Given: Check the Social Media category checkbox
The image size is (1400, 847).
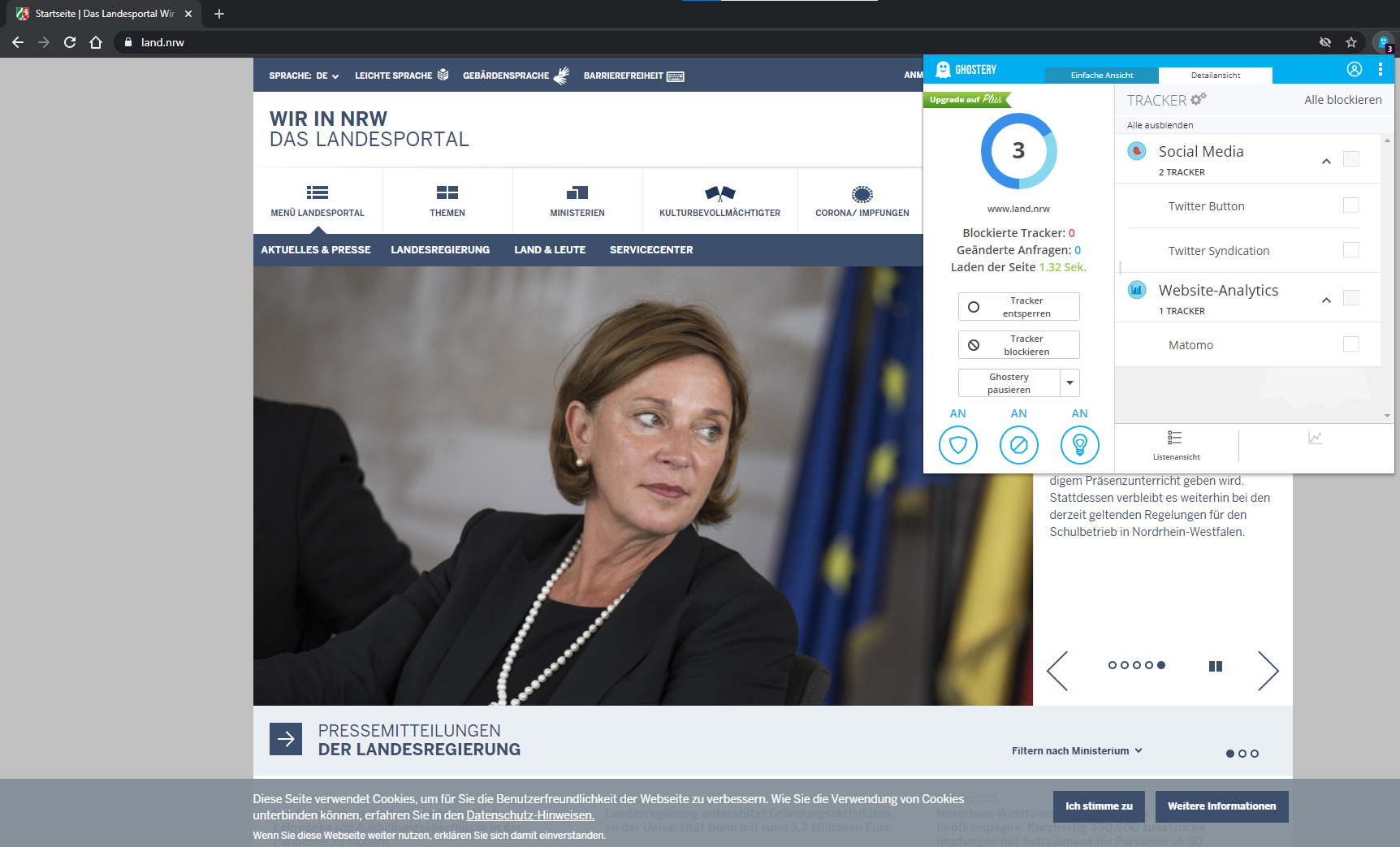Looking at the screenshot, I should point(1350,159).
